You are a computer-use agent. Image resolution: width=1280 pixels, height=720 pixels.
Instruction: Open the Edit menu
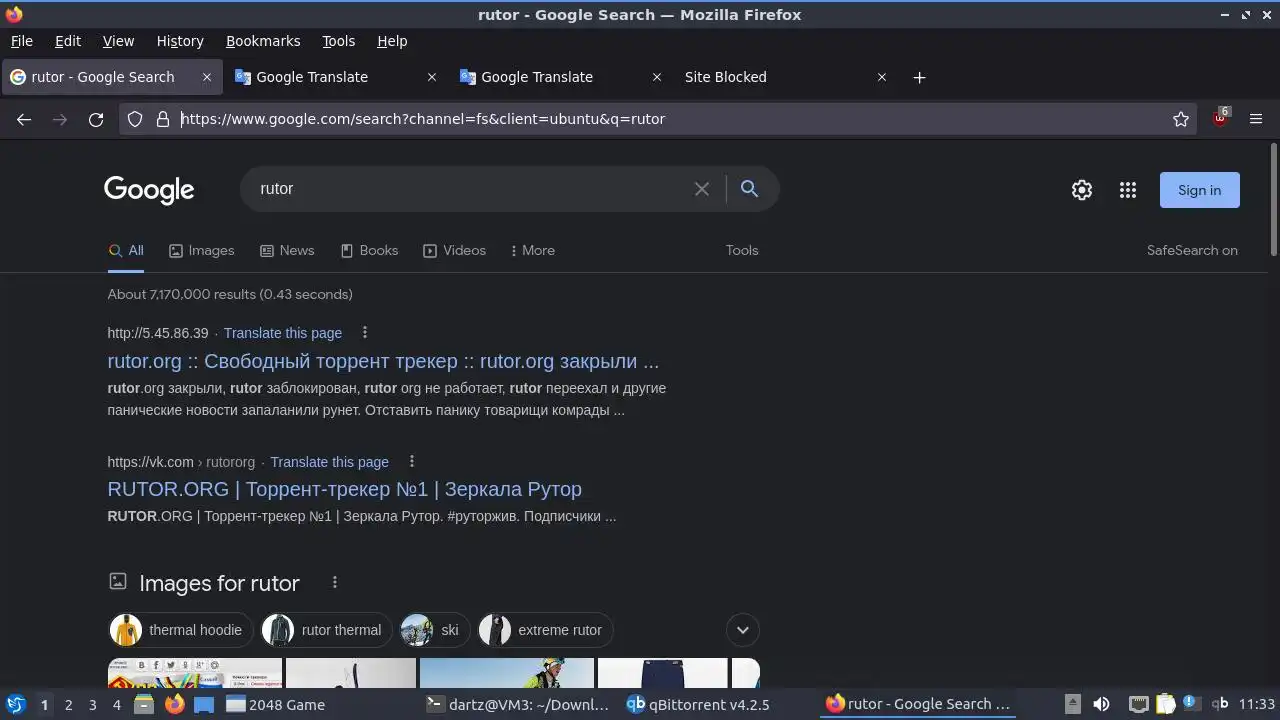(x=68, y=41)
